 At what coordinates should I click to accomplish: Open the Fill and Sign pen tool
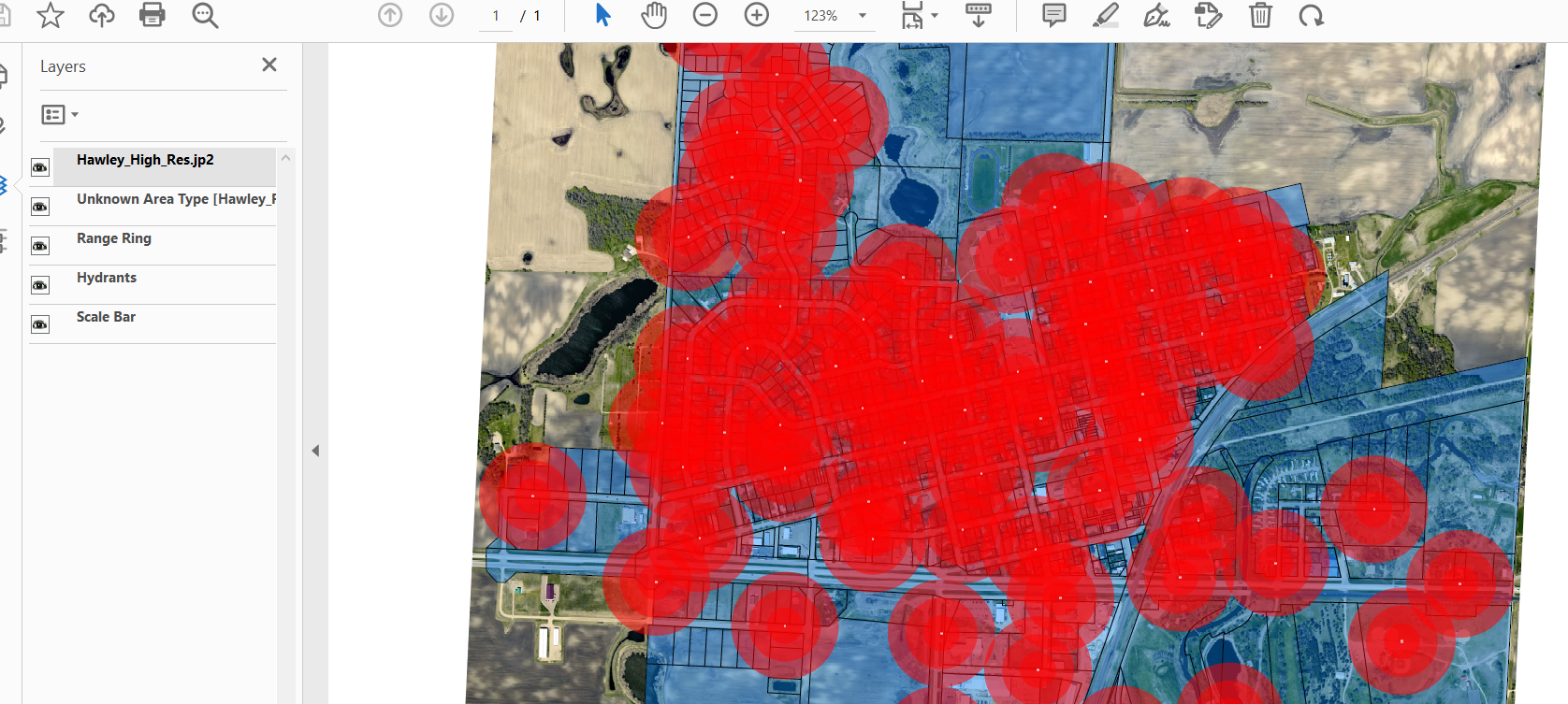pos(1157,15)
